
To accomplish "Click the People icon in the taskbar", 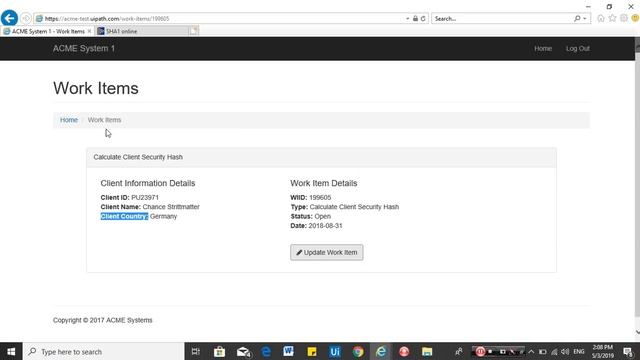I will [x=459, y=351].
